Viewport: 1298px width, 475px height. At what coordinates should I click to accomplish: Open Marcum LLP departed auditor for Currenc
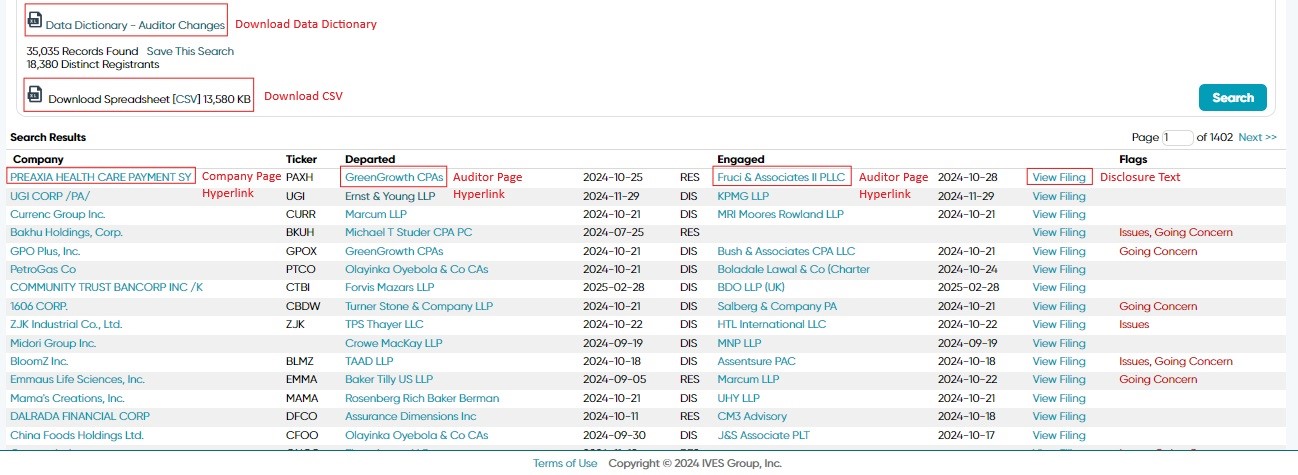click(x=376, y=214)
